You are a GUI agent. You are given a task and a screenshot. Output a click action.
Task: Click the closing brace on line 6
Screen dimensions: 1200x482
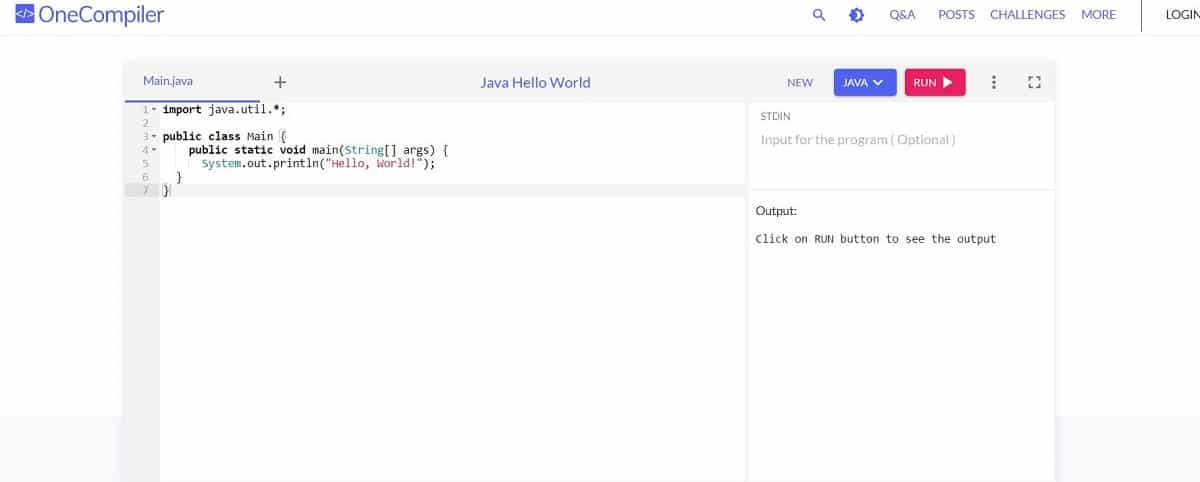(179, 177)
